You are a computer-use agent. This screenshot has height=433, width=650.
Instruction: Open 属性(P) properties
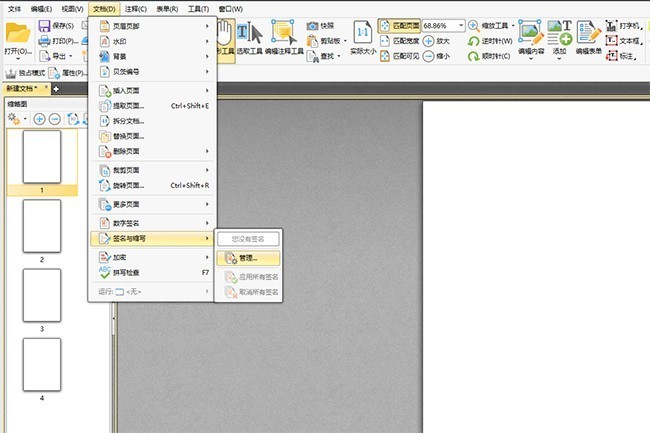tap(68, 73)
